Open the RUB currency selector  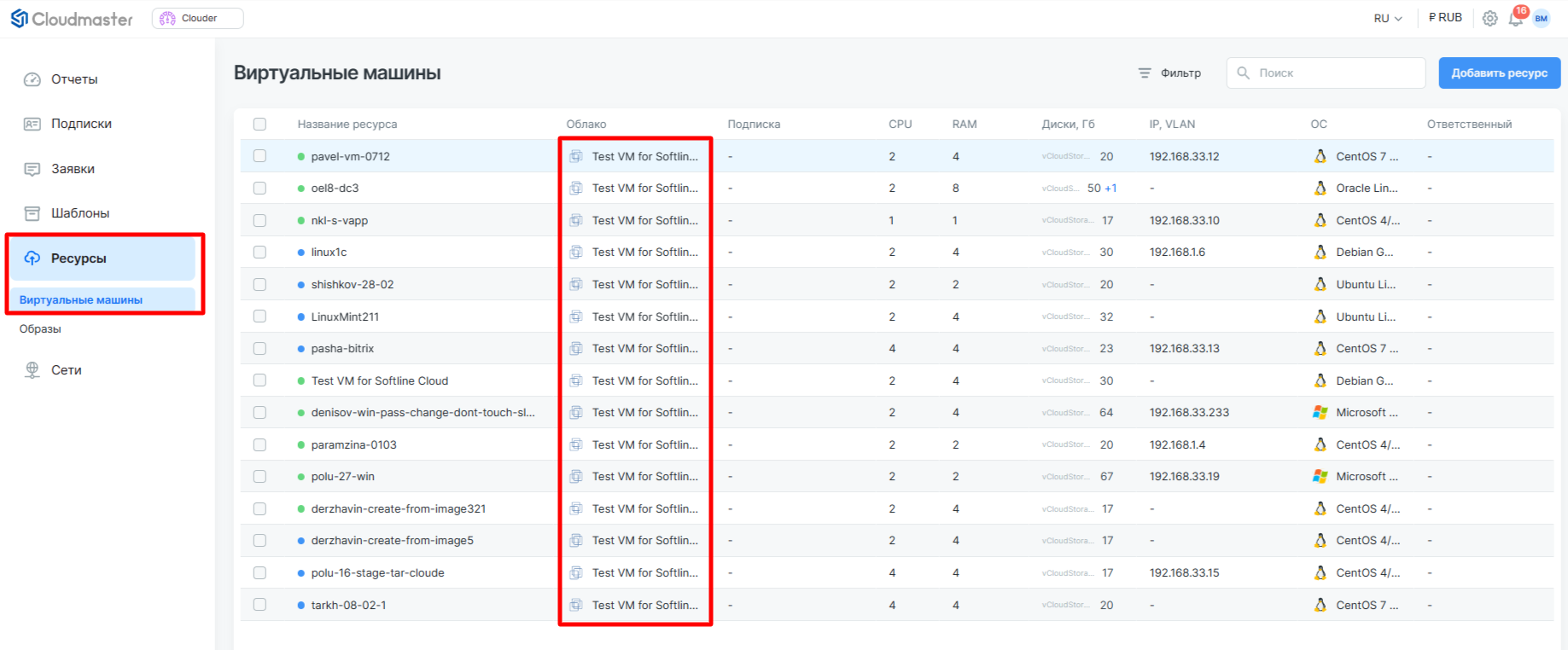tap(1445, 18)
